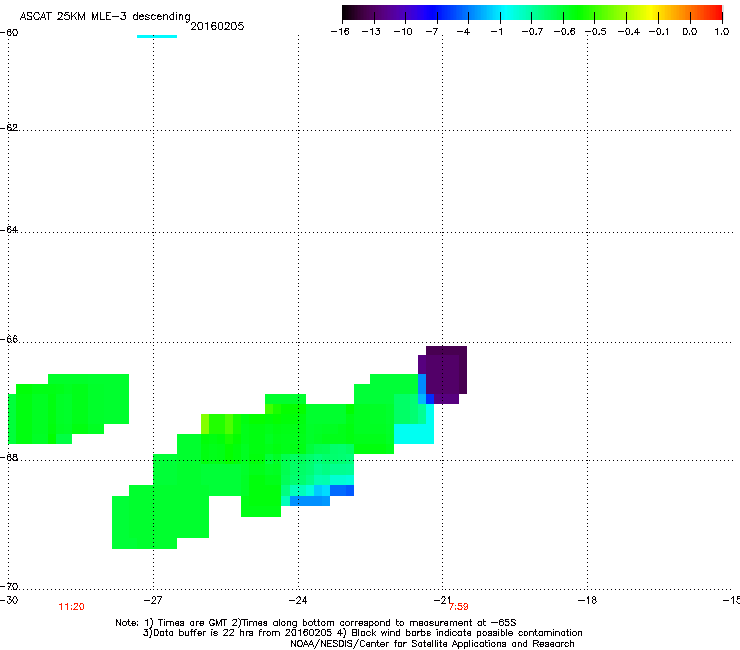This screenshot has height=650, width=740.
Task: Click the 'NOAA/NESDIS/Center for Satellite Applications' credit
Action: (x=432, y=643)
